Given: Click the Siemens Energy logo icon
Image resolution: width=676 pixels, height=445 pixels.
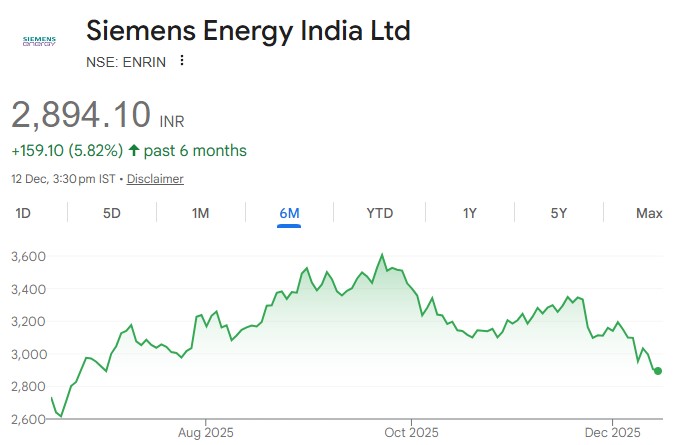Looking at the screenshot, I should (x=39, y=41).
